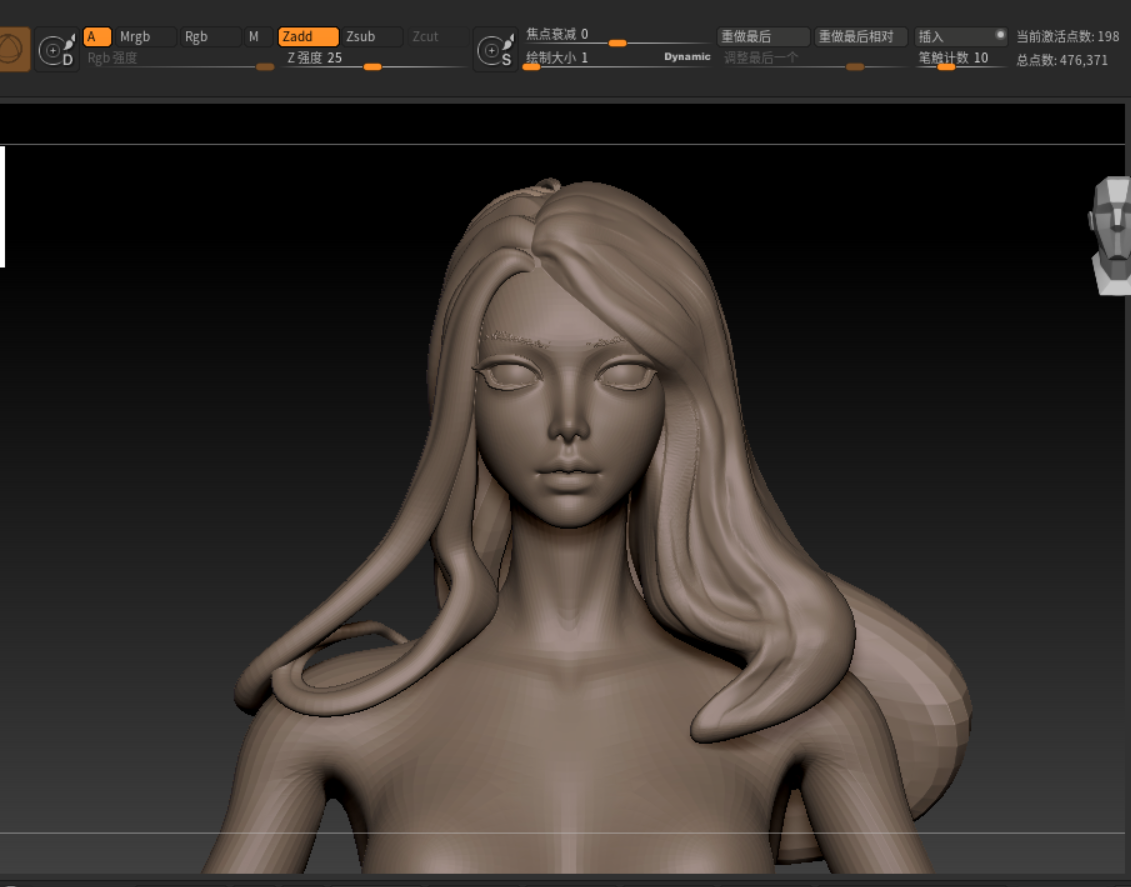Adjust the Z强度 25 slider
The width and height of the screenshot is (1131, 887).
pyautogui.click(x=375, y=60)
